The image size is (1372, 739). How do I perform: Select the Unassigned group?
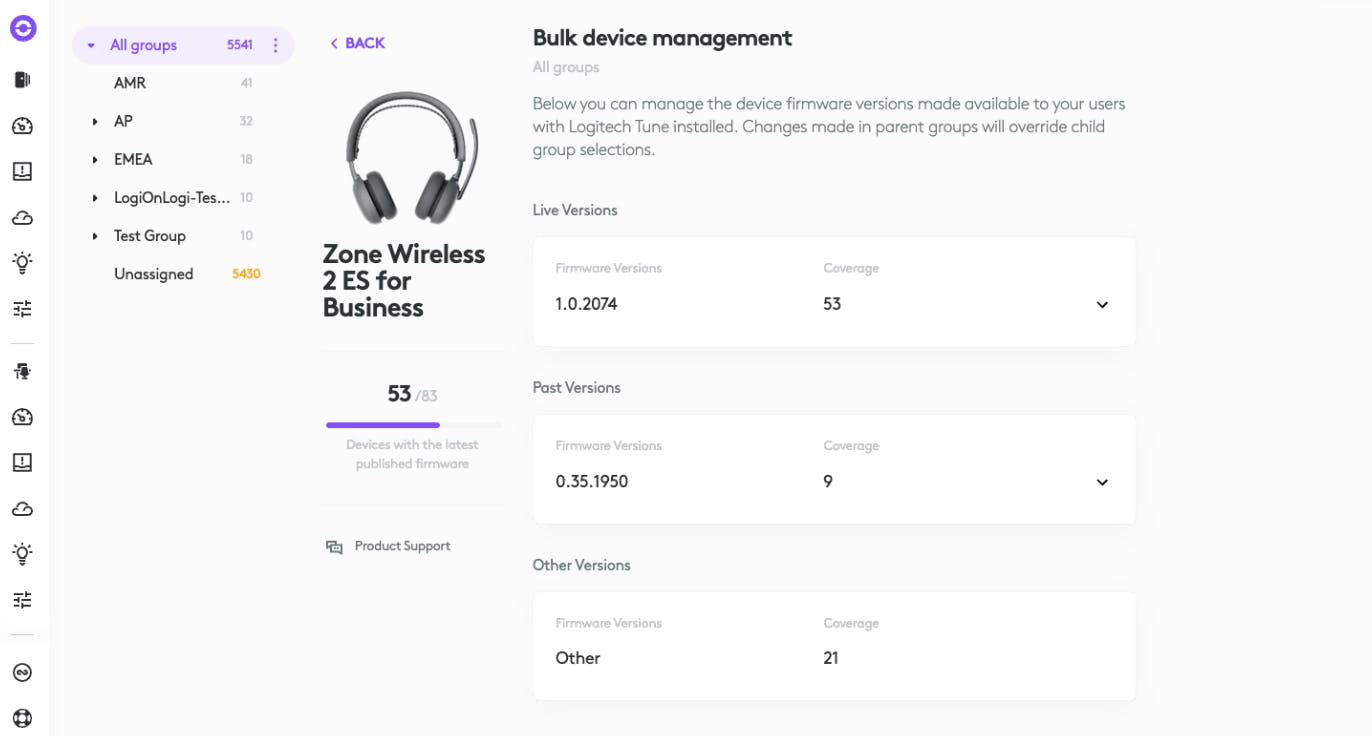point(153,274)
